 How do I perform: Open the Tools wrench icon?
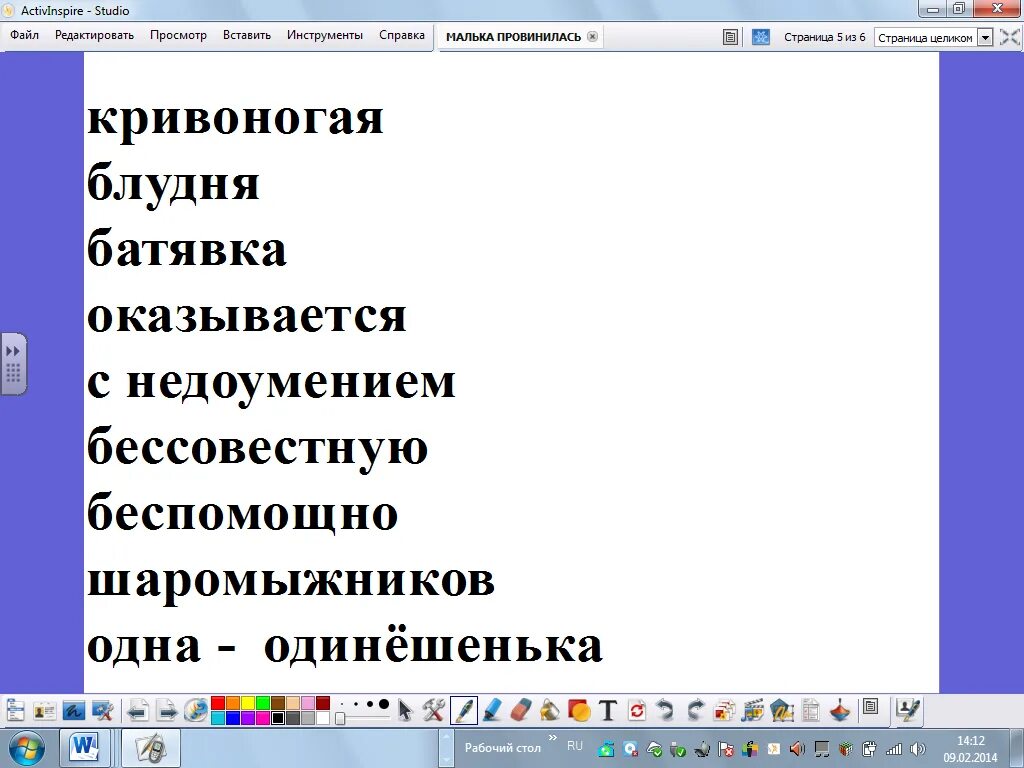pyautogui.click(x=433, y=710)
